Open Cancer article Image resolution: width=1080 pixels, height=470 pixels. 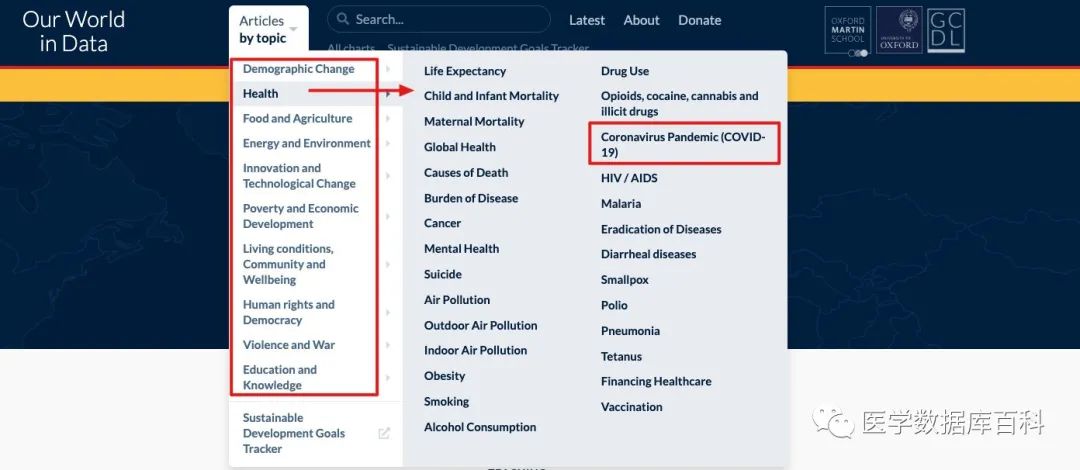click(442, 223)
